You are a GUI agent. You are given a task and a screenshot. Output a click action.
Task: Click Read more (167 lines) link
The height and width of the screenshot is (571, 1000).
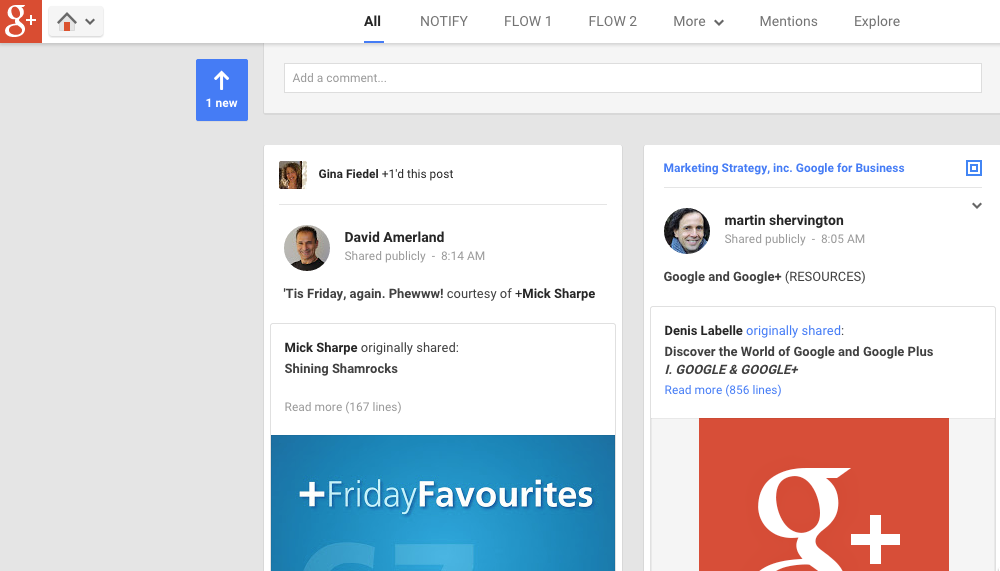[342, 407]
